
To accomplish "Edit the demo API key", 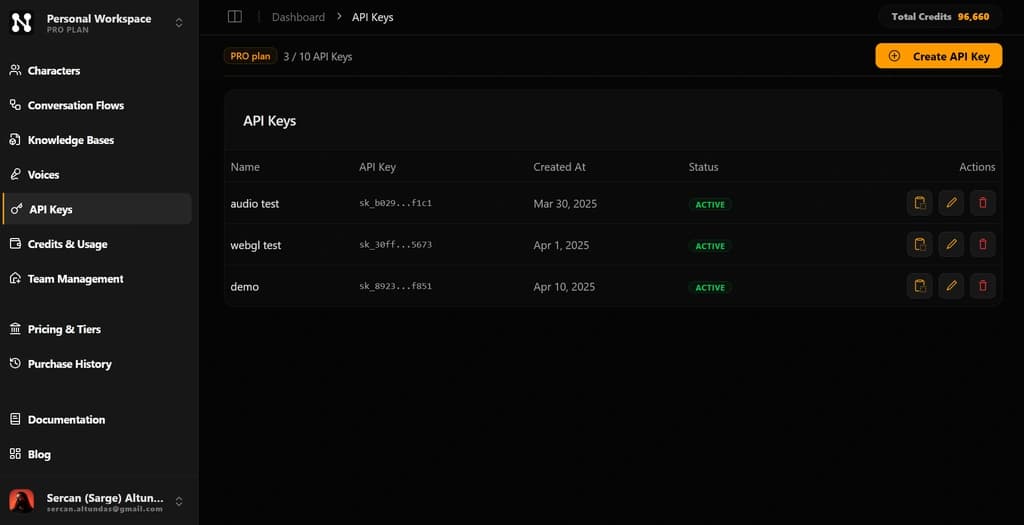I will pyautogui.click(x=951, y=286).
